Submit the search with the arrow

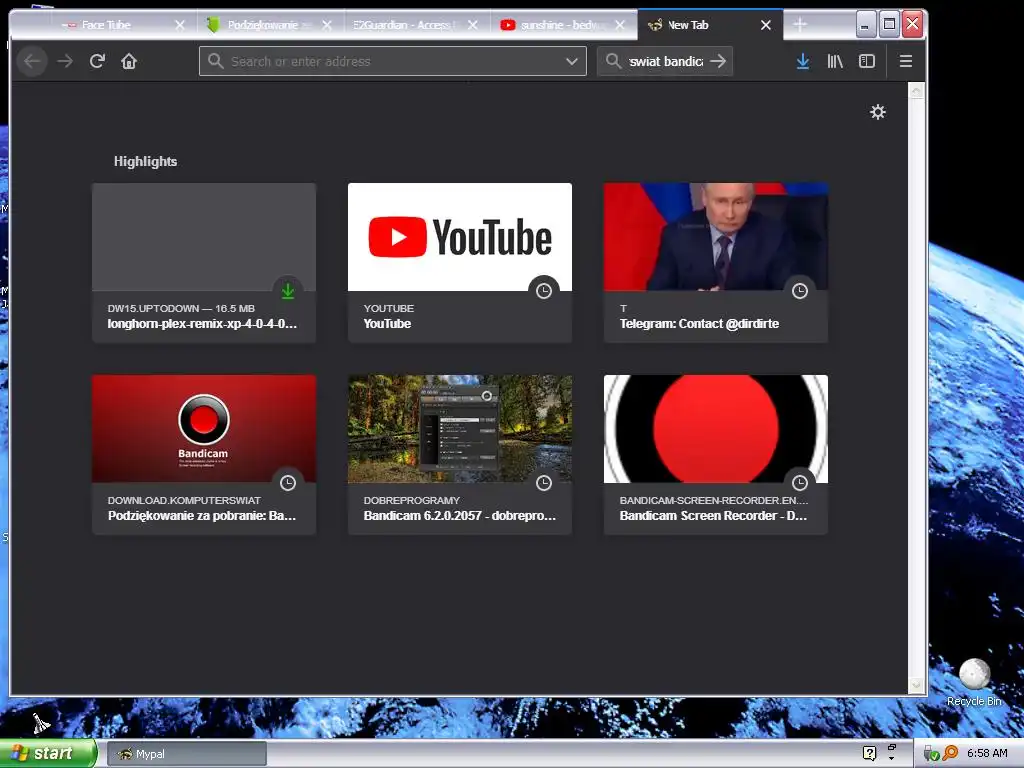pos(718,61)
